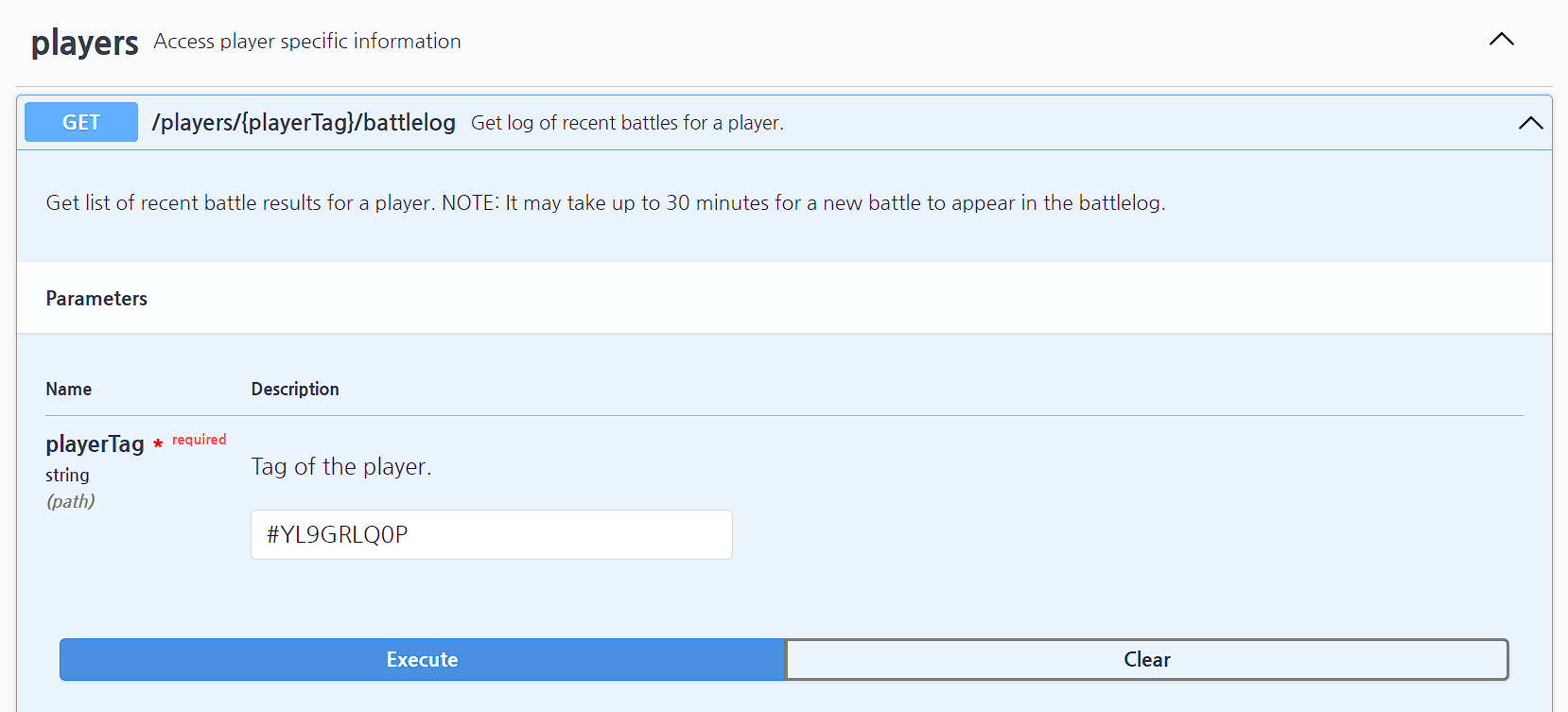Click the '(path)' location label
Image resolution: width=1568 pixels, height=712 pixels.
point(70,501)
